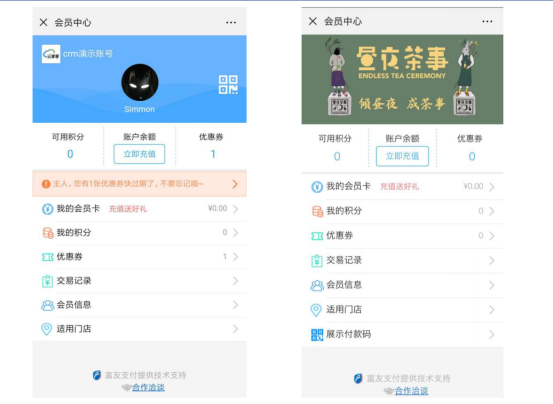The width and height of the screenshot is (553, 404).
Task: Expand 我的会员卡 chevron in left screen
Action: click(236, 209)
